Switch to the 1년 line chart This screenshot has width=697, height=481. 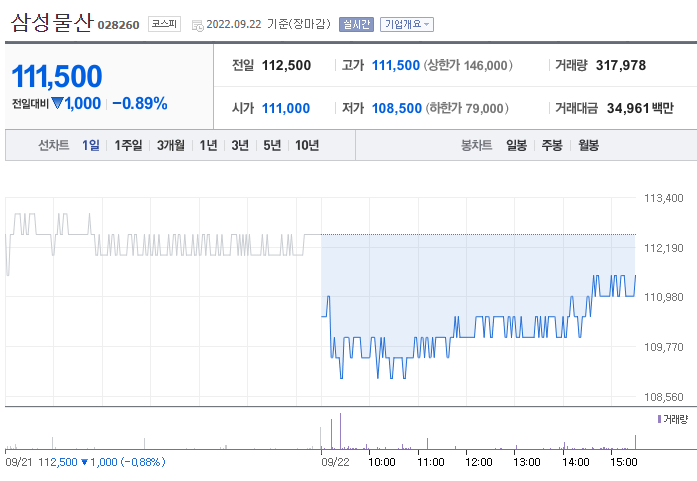click(x=208, y=145)
